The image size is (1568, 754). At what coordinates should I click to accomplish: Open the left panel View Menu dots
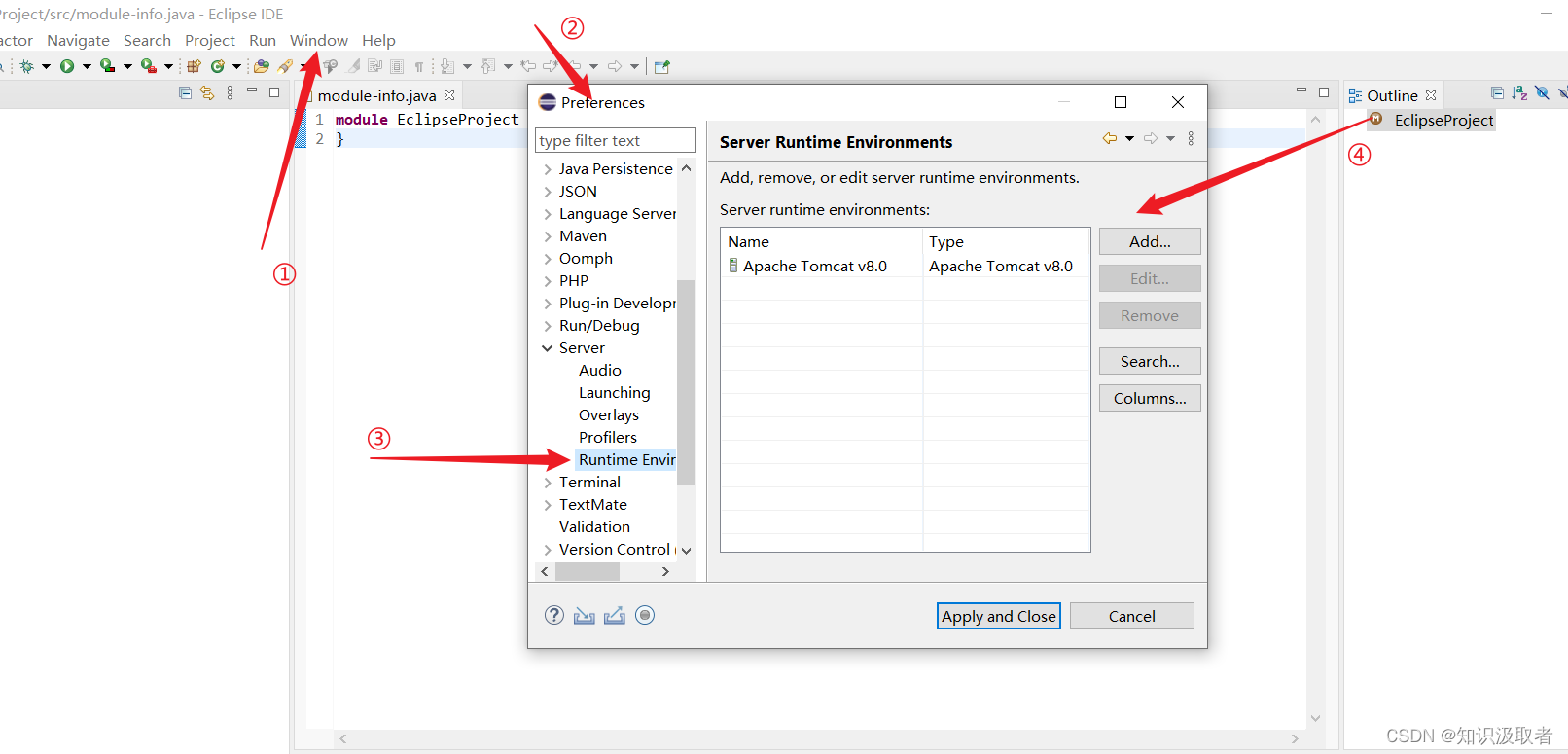click(x=230, y=92)
